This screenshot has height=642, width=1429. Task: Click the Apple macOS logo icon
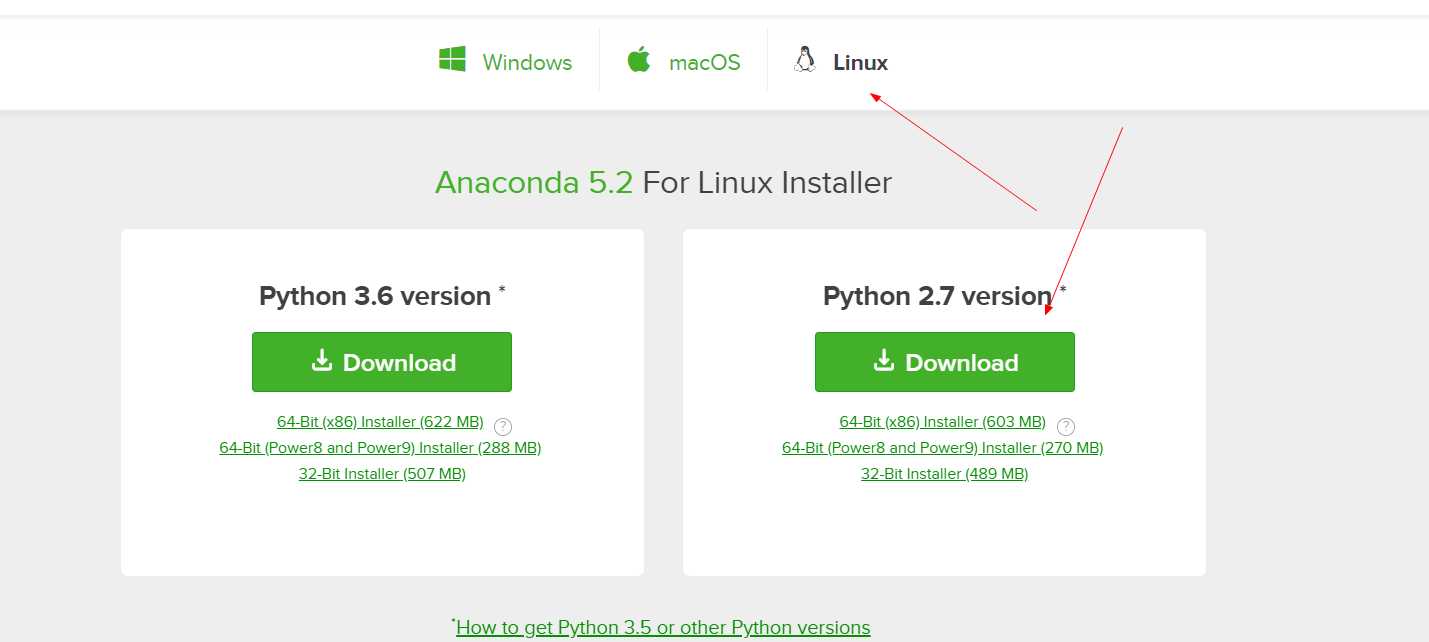click(638, 59)
